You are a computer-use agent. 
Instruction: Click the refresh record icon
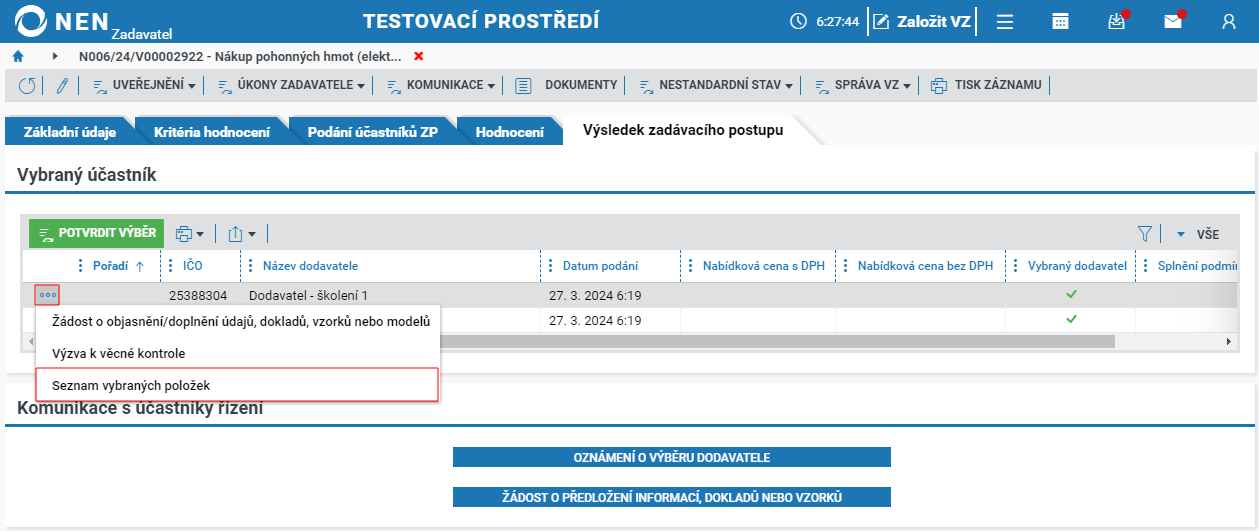27,85
